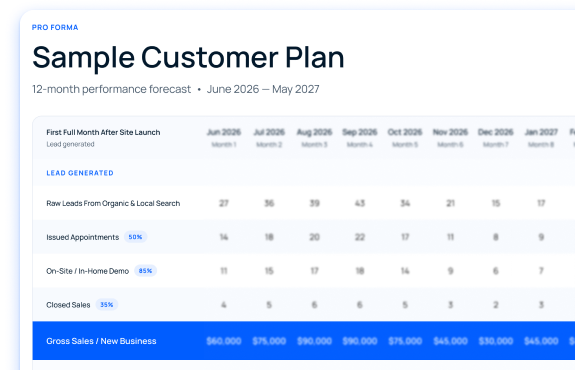Click In-Home Demo value 14 for Oct 2026

click(x=405, y=271)
